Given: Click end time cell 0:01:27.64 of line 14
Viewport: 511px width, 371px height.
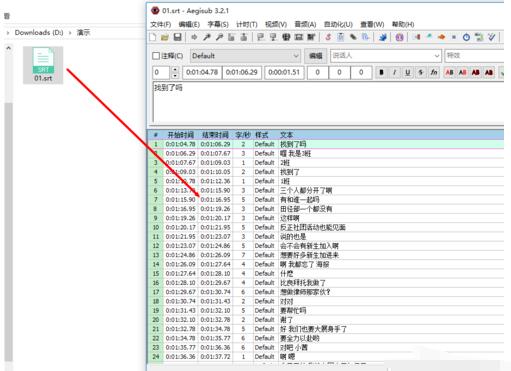Looking at the screenshot, I should pyautogui.click(x=215, y=264).
